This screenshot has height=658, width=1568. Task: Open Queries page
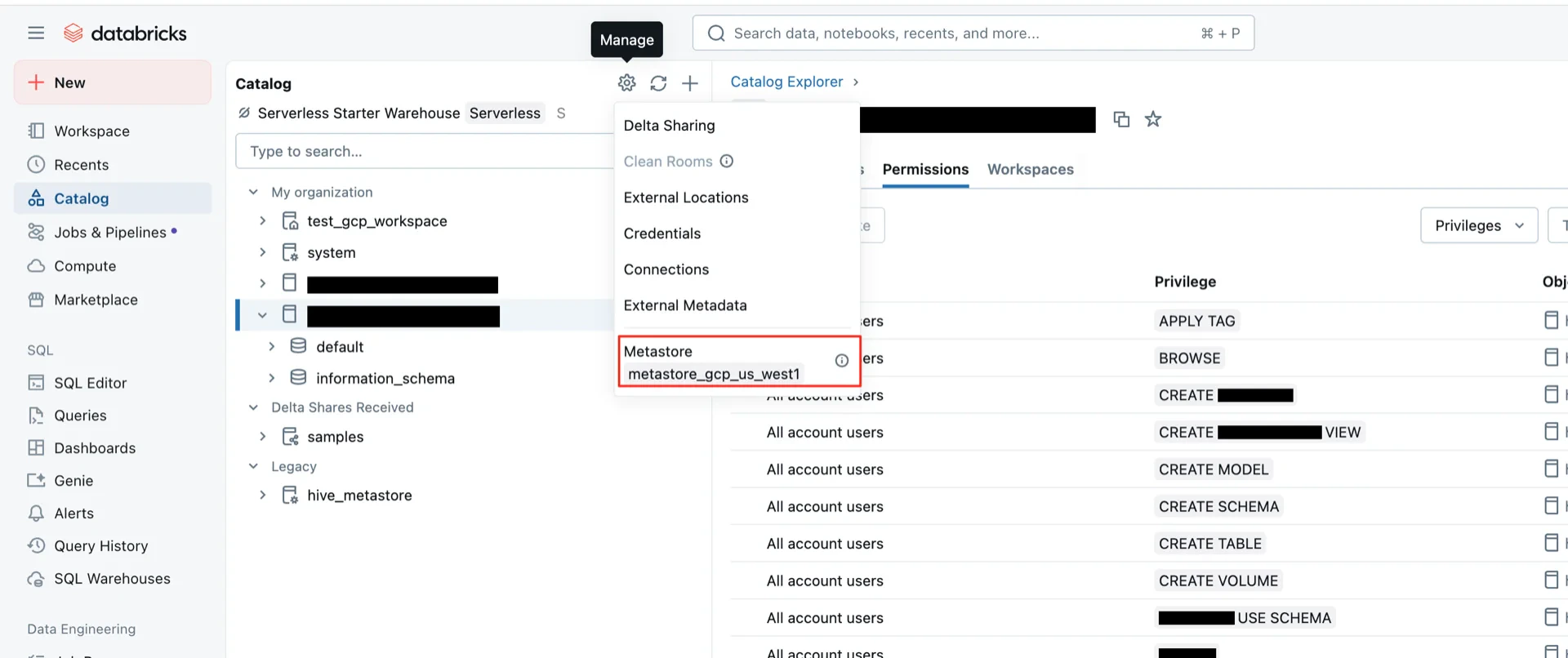[113, 415]
